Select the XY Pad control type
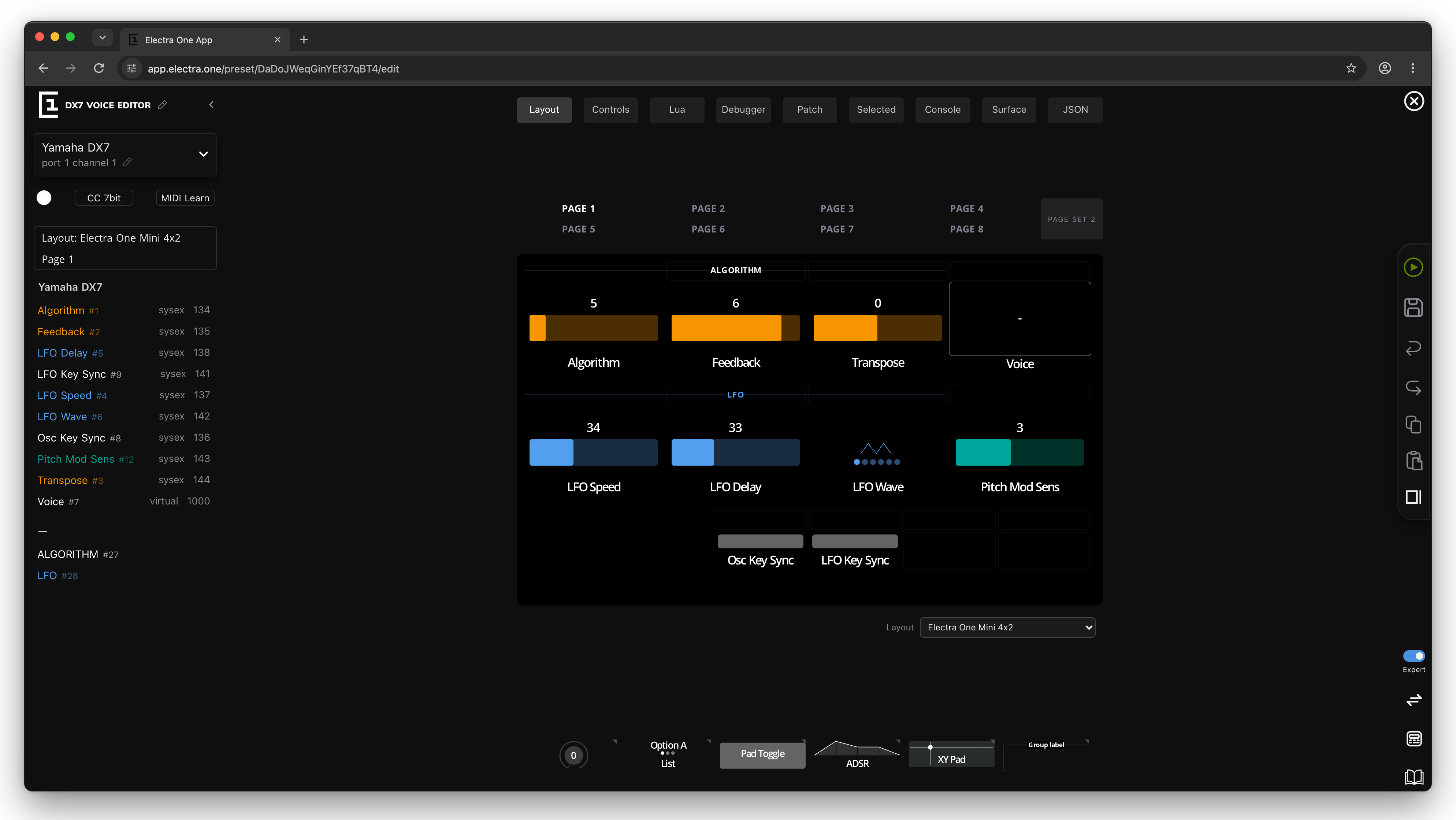1456x820 pixels. 951,754
